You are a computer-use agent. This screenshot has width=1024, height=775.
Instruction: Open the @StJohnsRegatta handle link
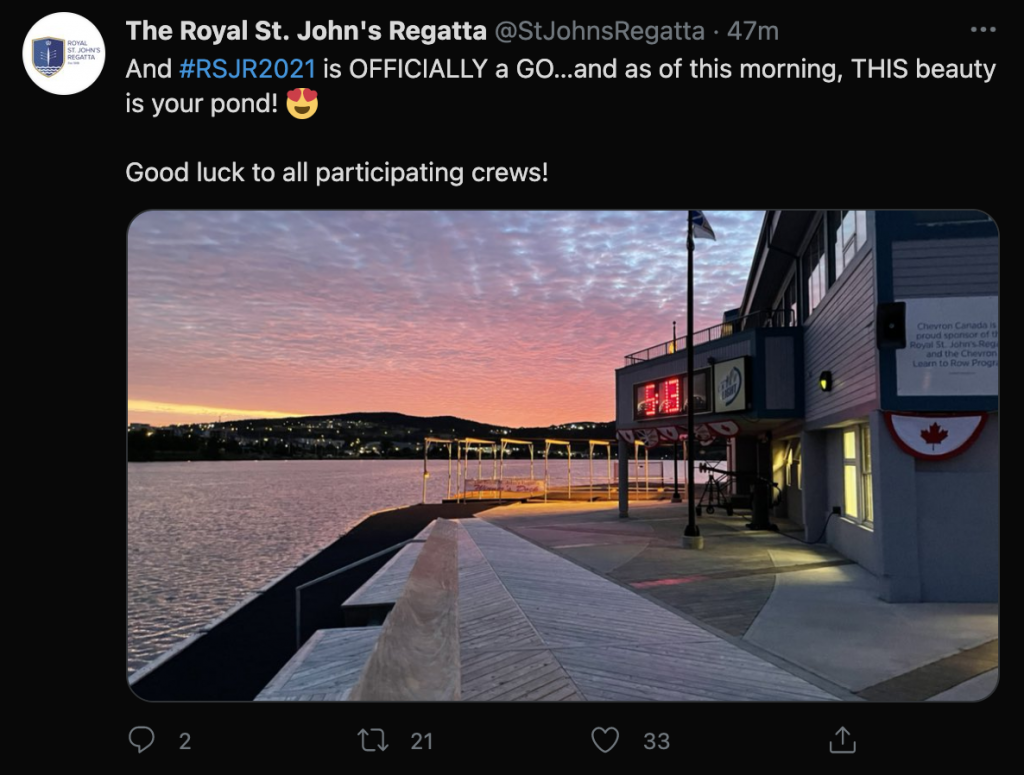(x=599, y=31)
